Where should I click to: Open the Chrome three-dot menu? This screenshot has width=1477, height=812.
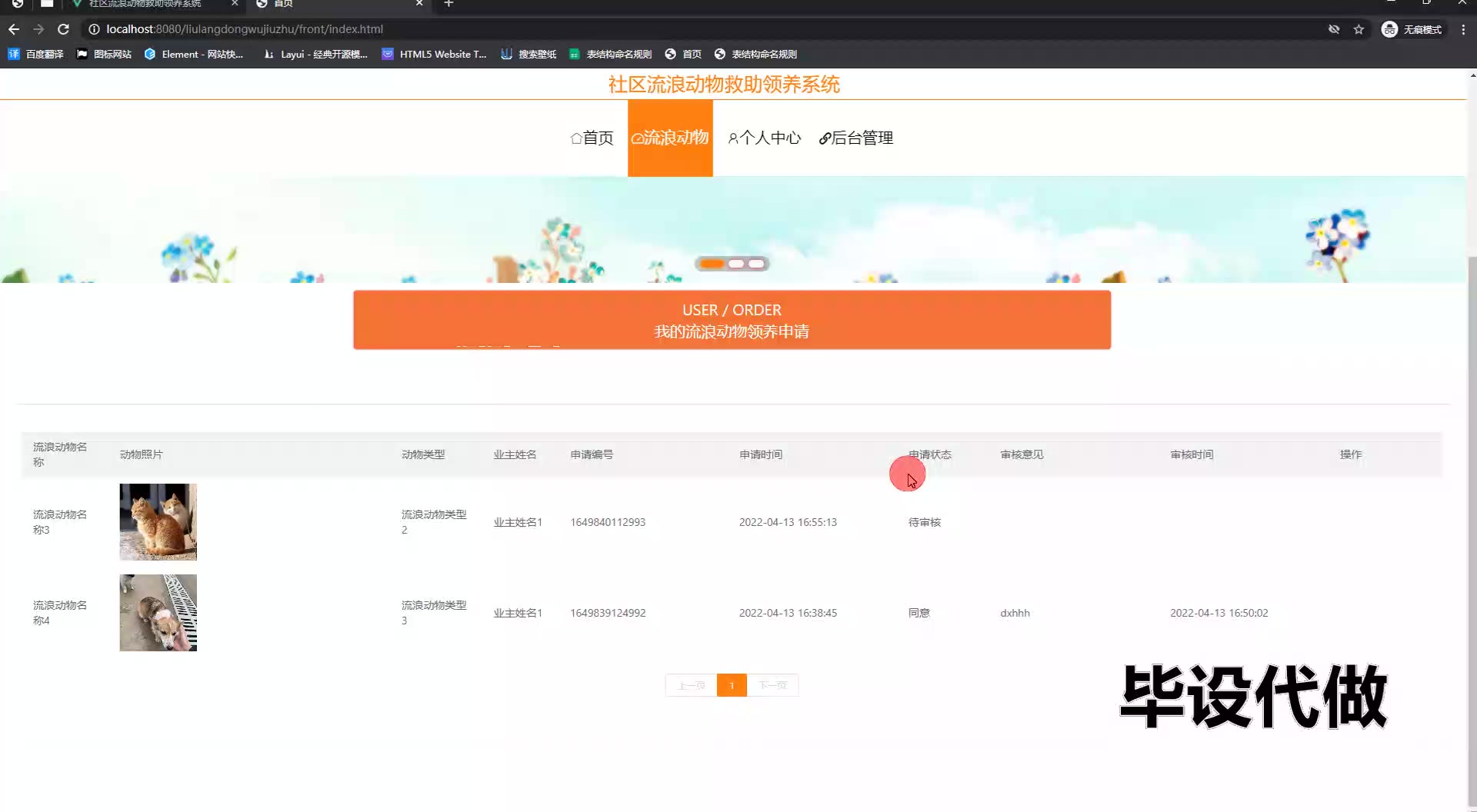1463,29
